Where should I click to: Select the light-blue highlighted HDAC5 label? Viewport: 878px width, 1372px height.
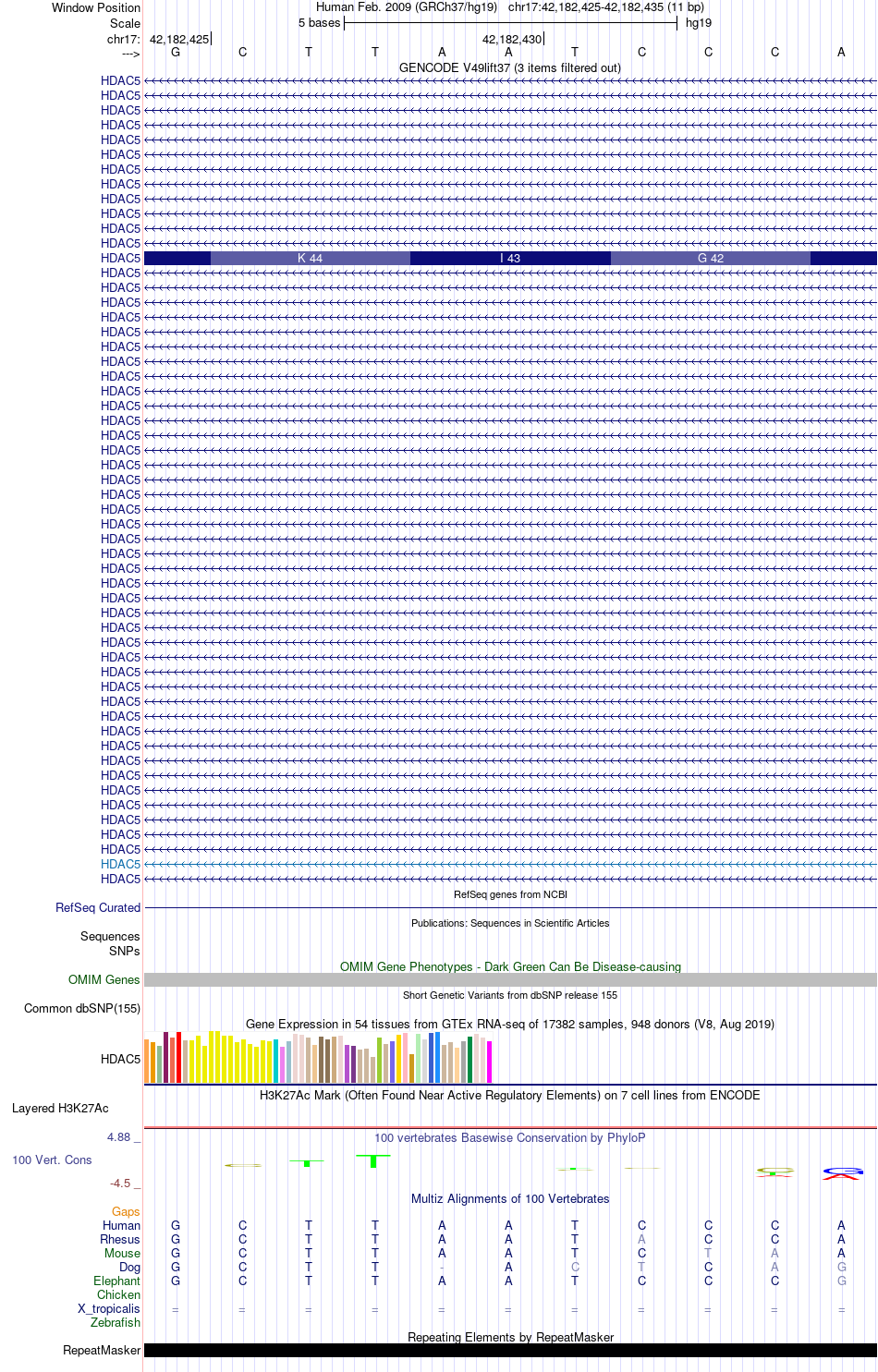click(120, 865)
